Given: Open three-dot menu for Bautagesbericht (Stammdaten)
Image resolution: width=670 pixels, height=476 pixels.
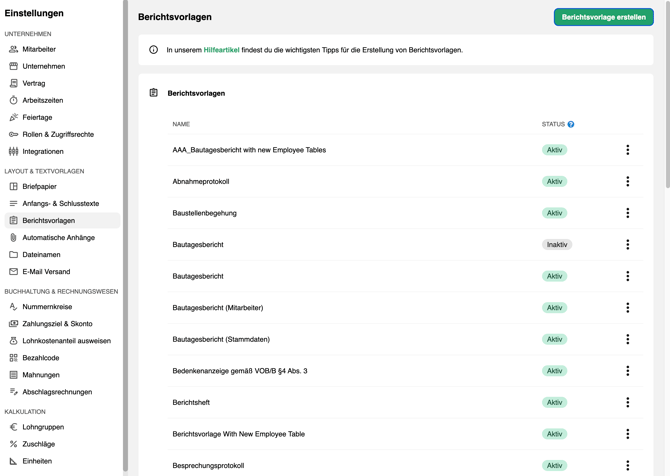Looking at the screenshot, I should click(x=628, y=339).
